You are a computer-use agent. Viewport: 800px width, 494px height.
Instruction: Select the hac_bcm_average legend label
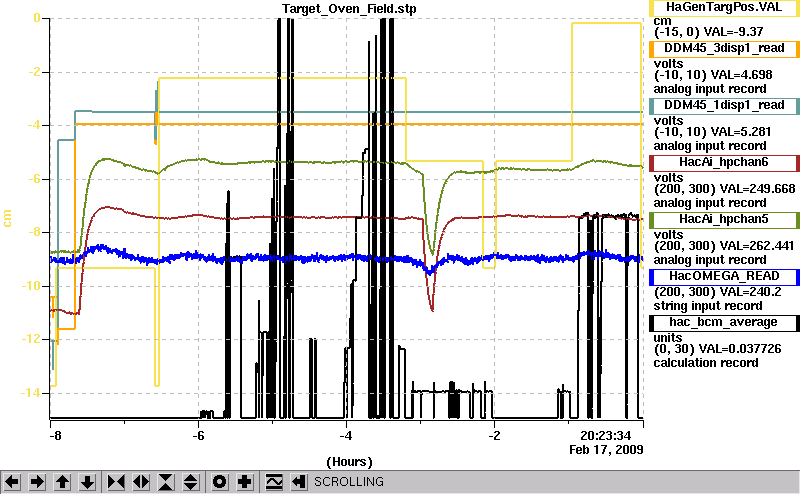[x=724, y=323]
